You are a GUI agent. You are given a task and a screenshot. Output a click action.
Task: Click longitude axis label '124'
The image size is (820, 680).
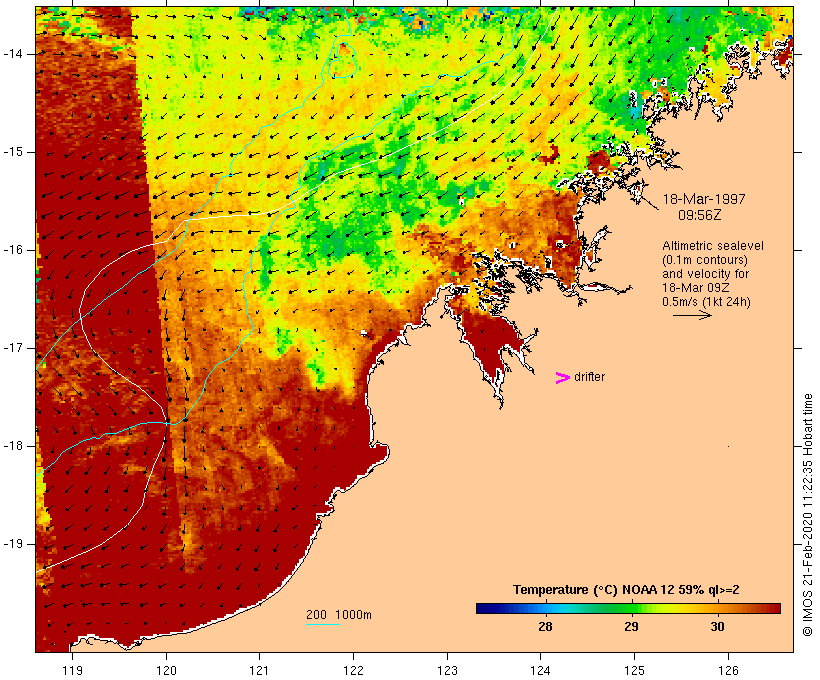(x=541, y=670)
